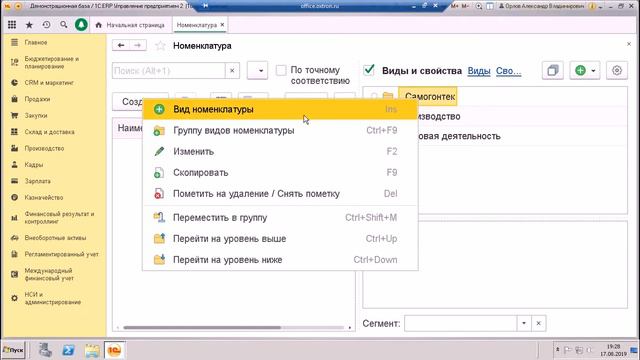This screenshot has width=640, height=360.
Task: Open the Сегмент dropdown arrow
Action: 524,323
